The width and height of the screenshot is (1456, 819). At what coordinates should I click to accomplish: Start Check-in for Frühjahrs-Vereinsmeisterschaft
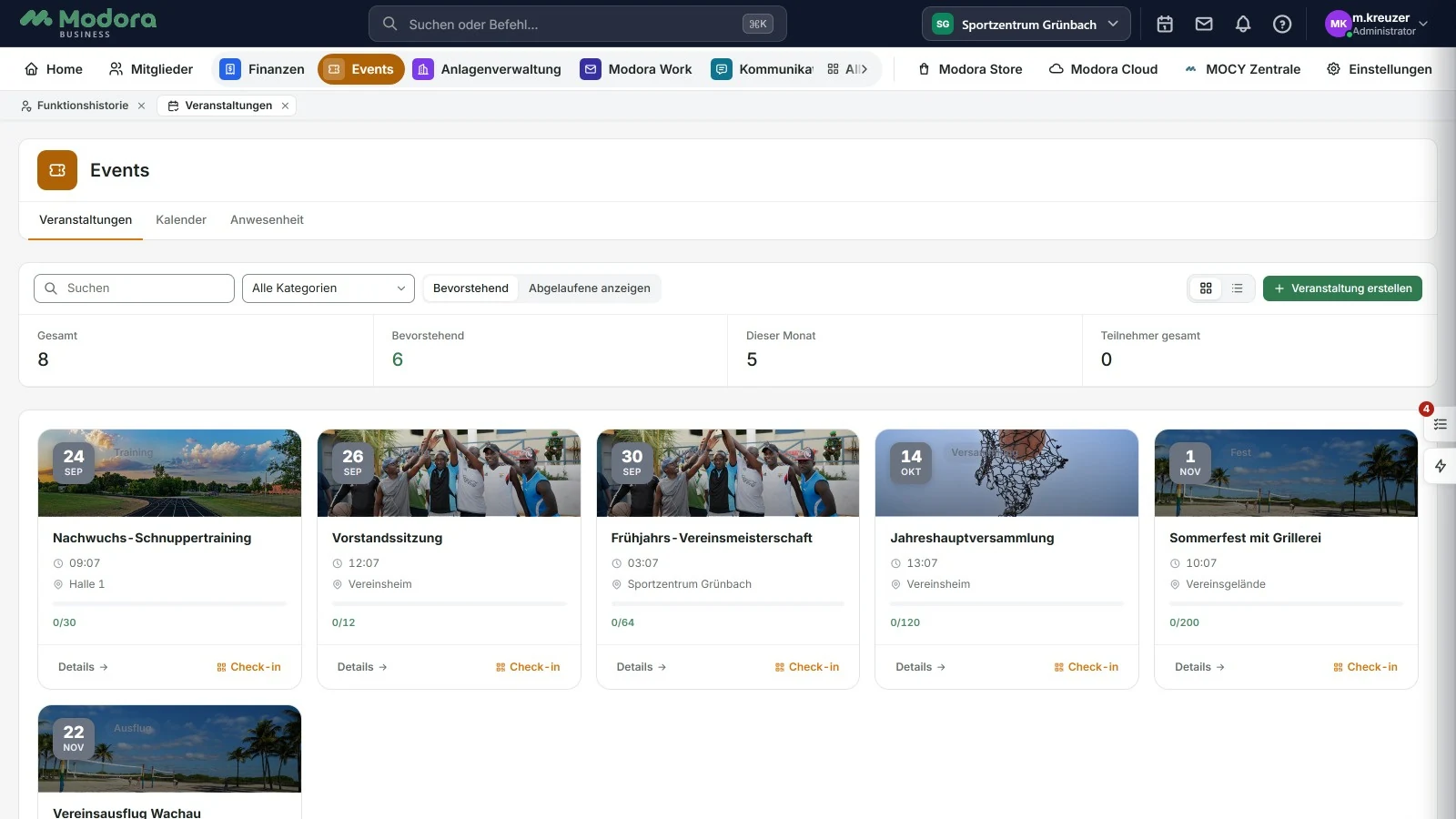coord(807,667)
